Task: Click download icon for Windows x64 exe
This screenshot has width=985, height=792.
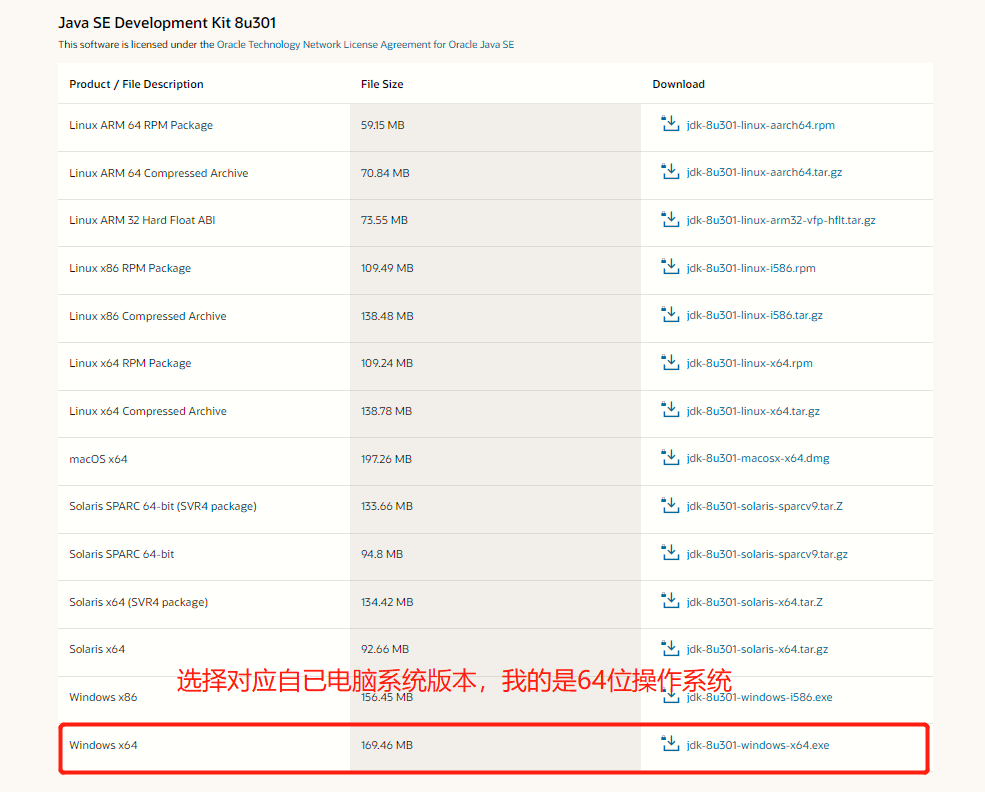Action: point(670,744)
